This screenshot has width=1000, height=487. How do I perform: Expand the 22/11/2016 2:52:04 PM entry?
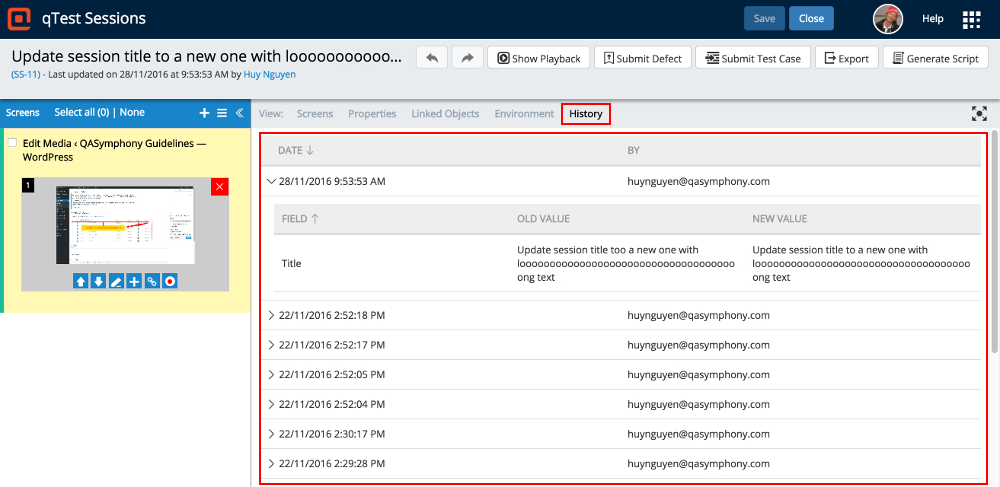272,404
